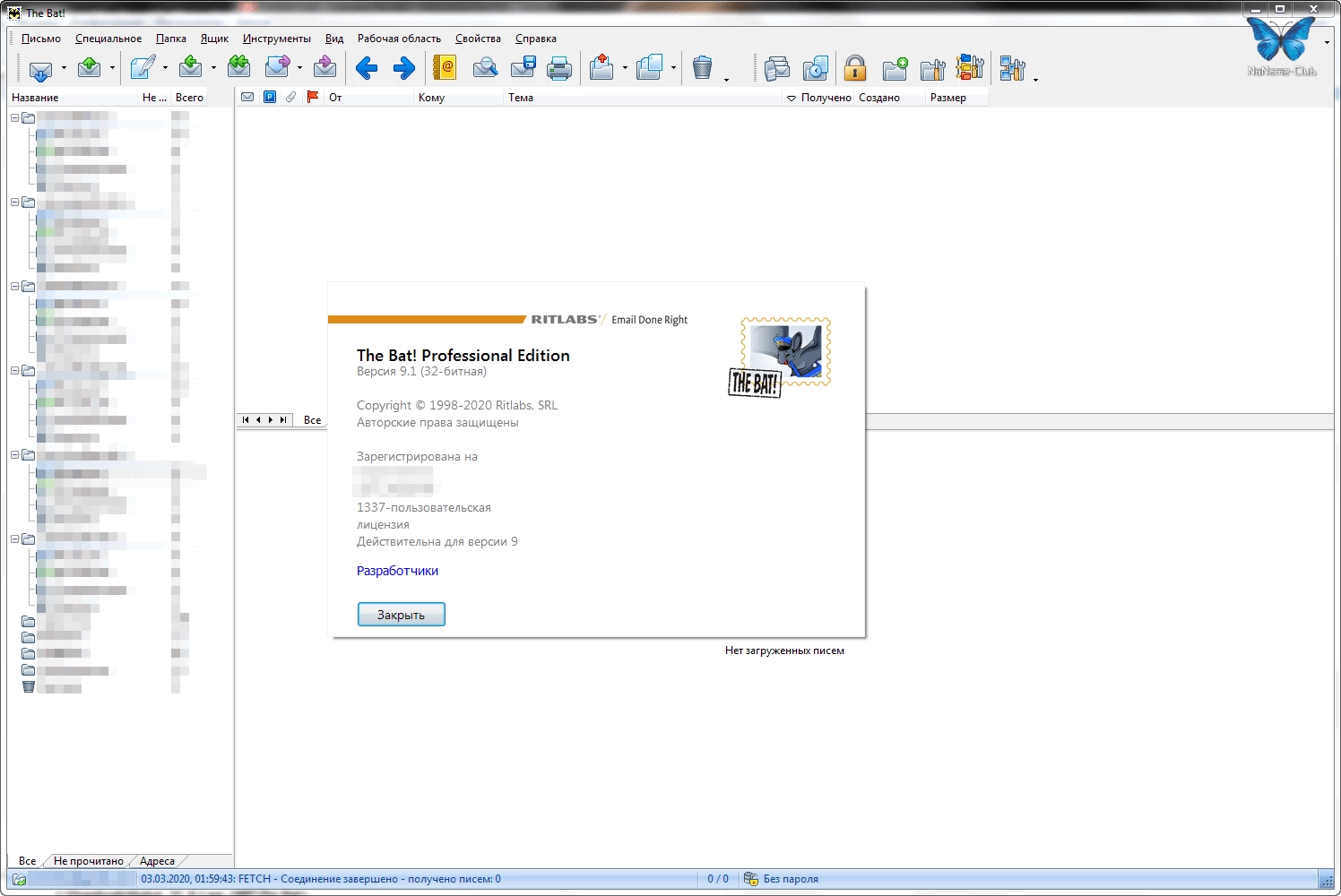This screenshot has height=896, width=1341.
Task: Sort by the Получено column header
Action: [818, 98]
